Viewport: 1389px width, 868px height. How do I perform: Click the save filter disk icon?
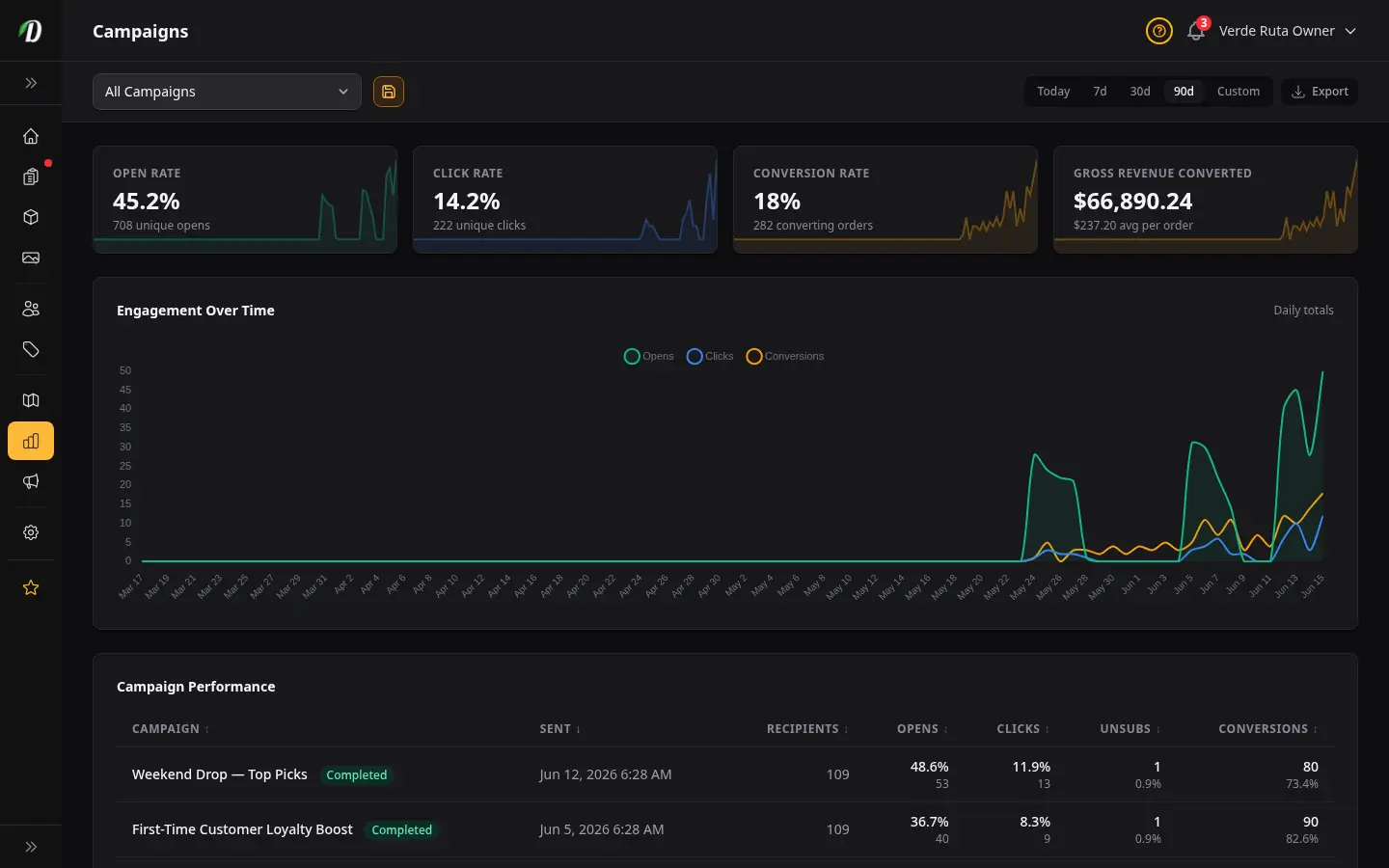389,92
